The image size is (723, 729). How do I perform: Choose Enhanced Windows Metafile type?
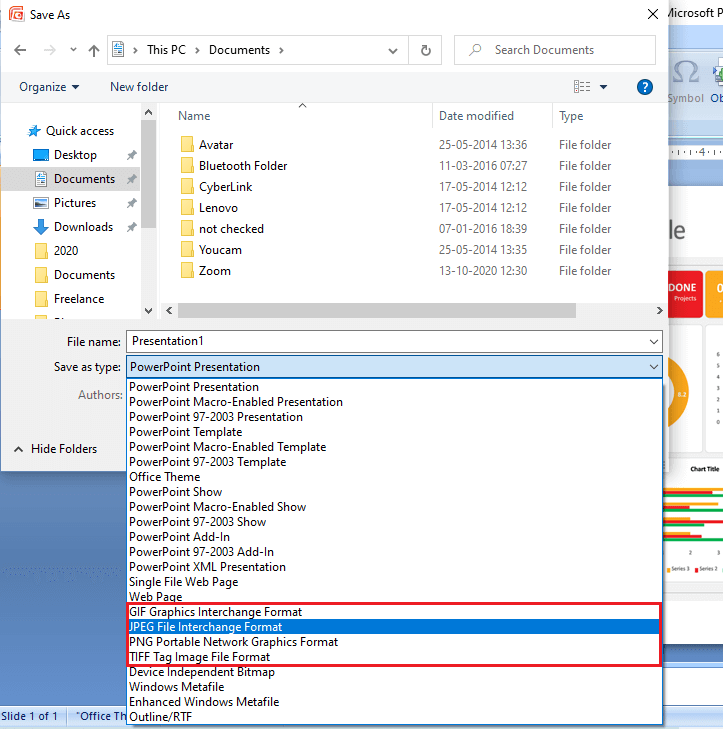pyautogui.click(x=394, y=702)
